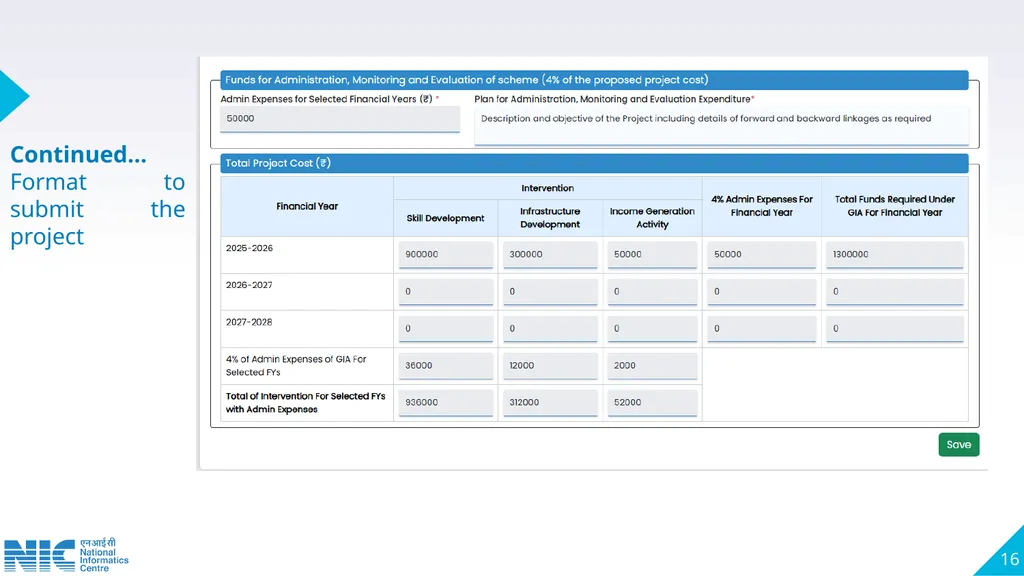1024x576 pixels.
Task: Select 2026-2027 Total Funds Required field
Action: click(x=895, y=292)
